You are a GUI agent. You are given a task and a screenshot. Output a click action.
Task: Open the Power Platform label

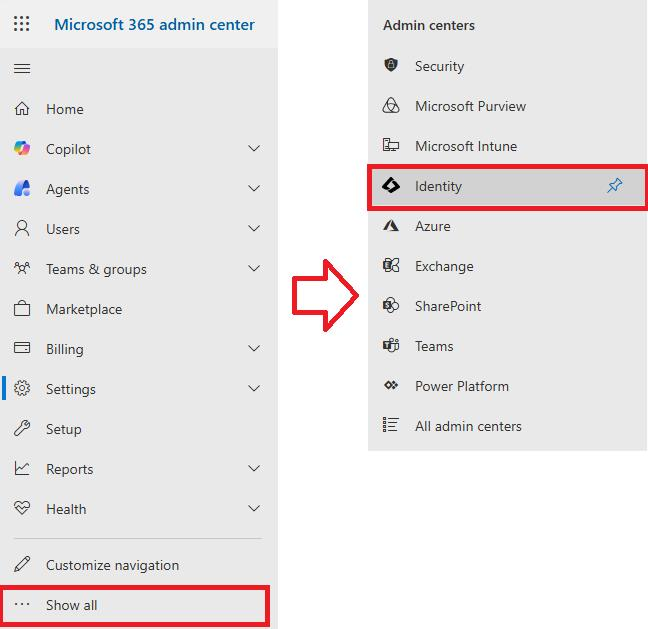462,386
